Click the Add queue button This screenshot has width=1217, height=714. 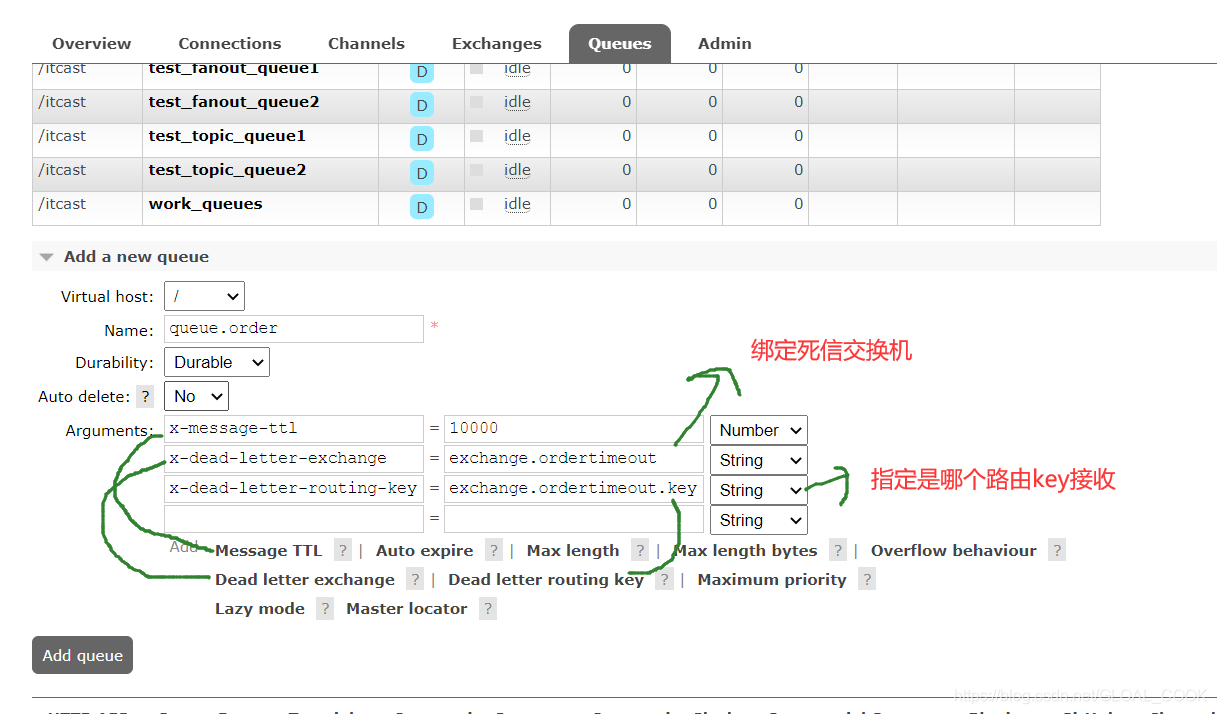point(82,655)
